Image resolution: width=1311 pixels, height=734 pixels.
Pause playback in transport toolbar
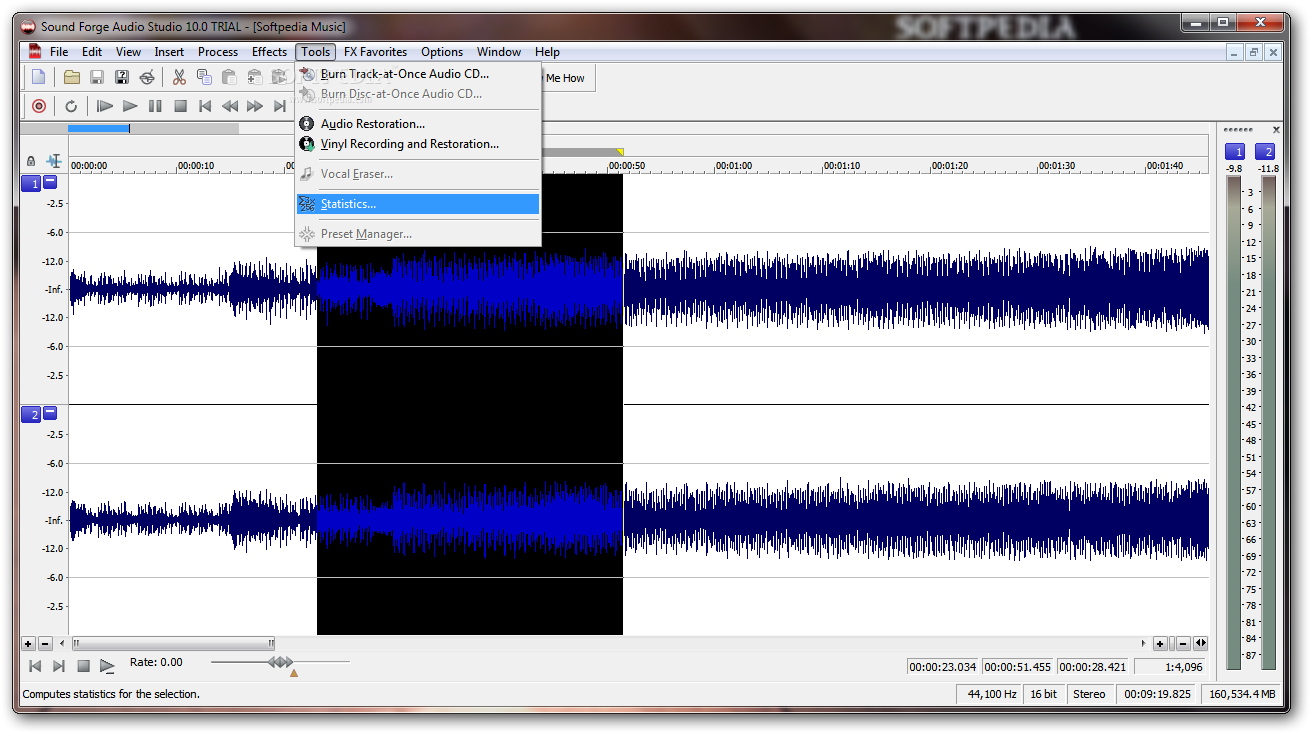pos(155,106)
